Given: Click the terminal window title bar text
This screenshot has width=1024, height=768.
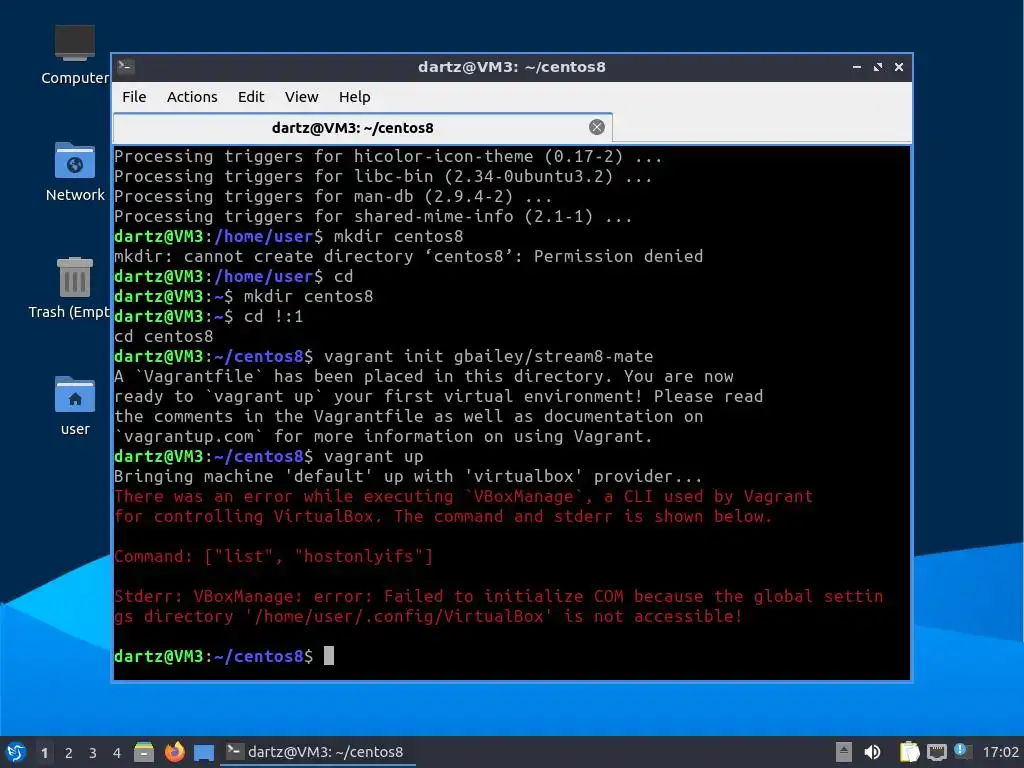Looking at the screenshot, I should tap(512, 67).
